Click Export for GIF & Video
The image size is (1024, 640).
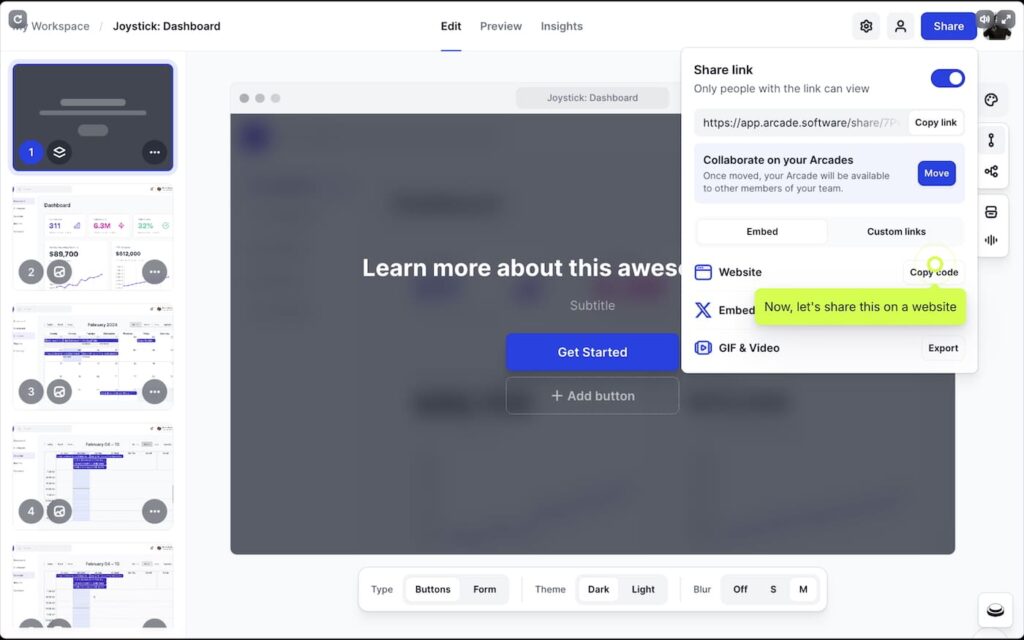(943, 348)
